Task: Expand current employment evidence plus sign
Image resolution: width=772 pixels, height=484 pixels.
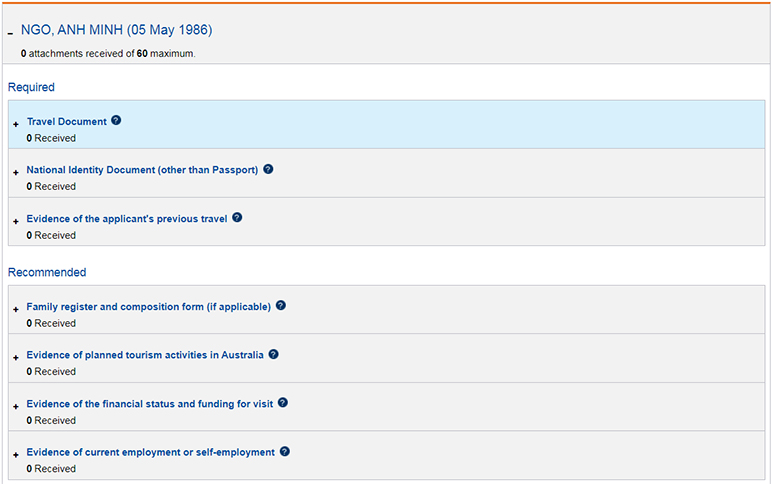Action: 16,454
